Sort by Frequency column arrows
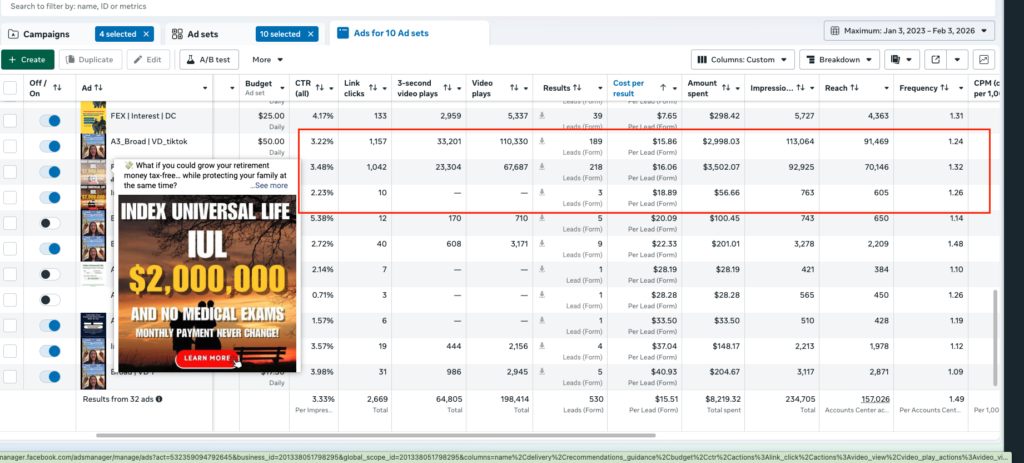This screenshot has height=463, width=1024. [945, 88]
